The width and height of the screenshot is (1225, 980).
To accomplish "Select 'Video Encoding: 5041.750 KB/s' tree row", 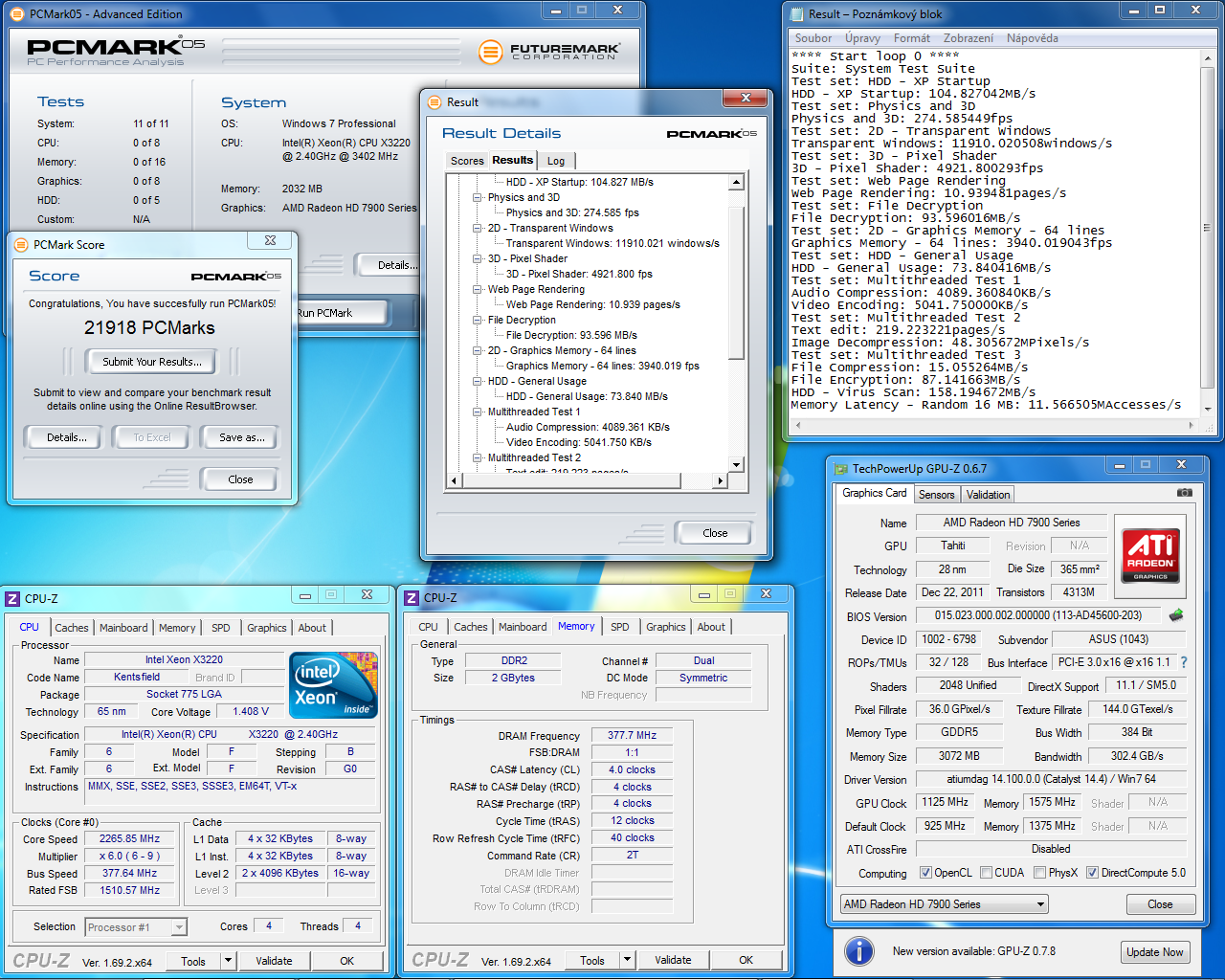I will (579, 442).
